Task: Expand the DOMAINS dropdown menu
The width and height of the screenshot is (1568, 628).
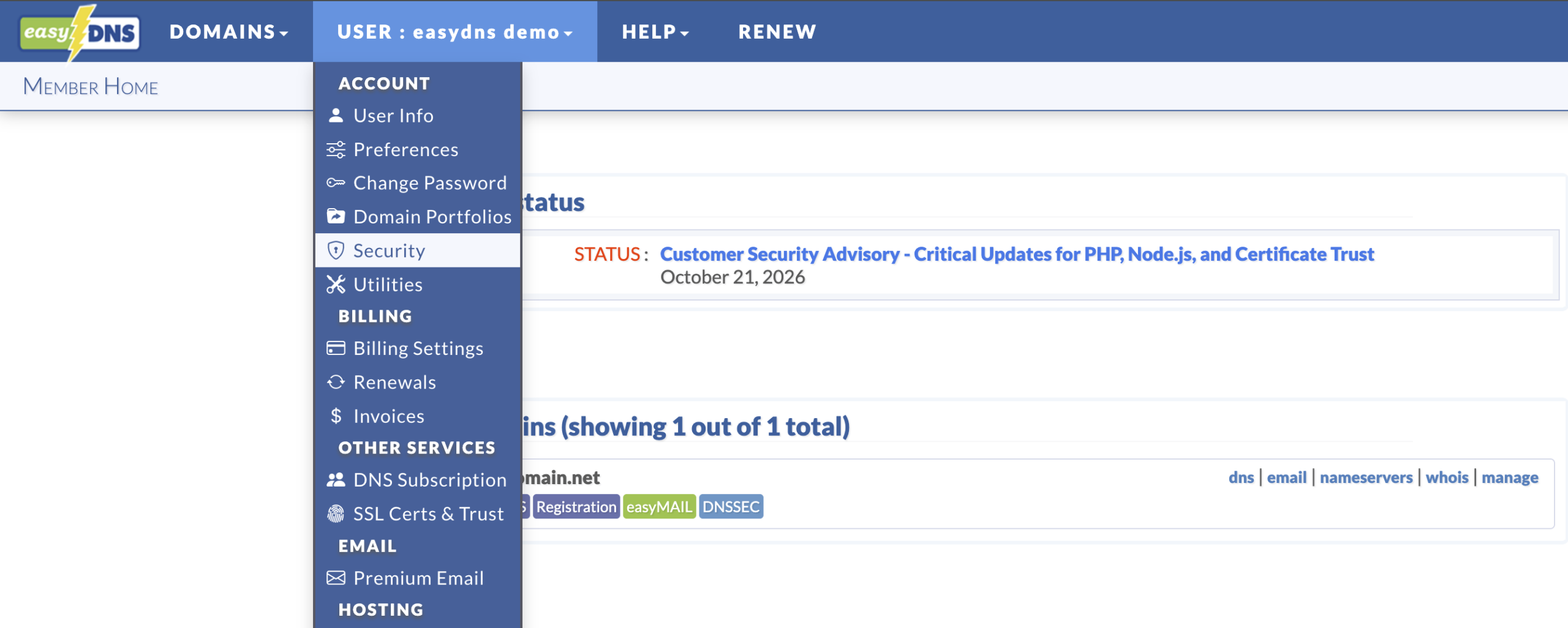Action: point(229,32)
